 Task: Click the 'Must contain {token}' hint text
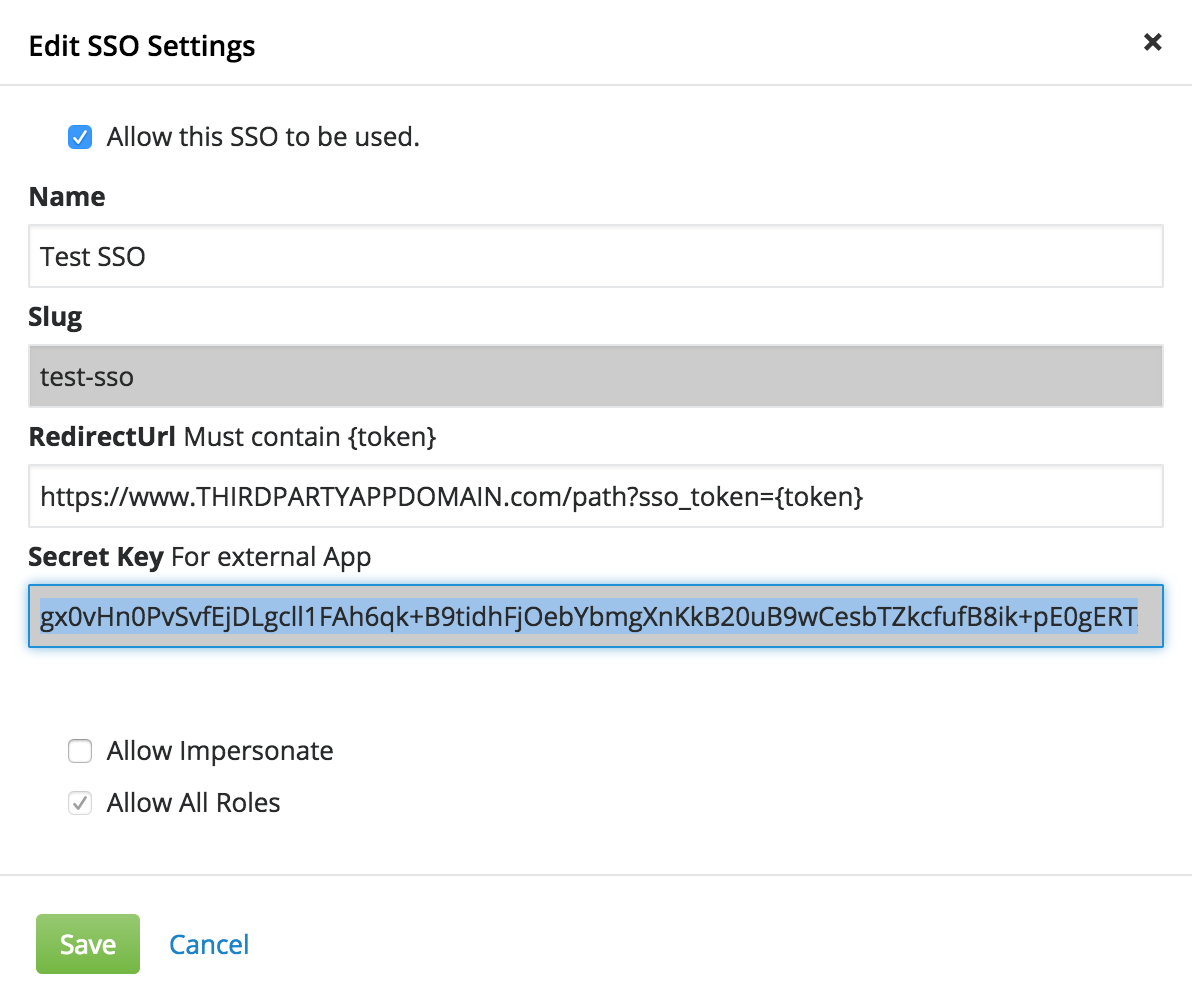pyautogui.click(x=311, y=437)
